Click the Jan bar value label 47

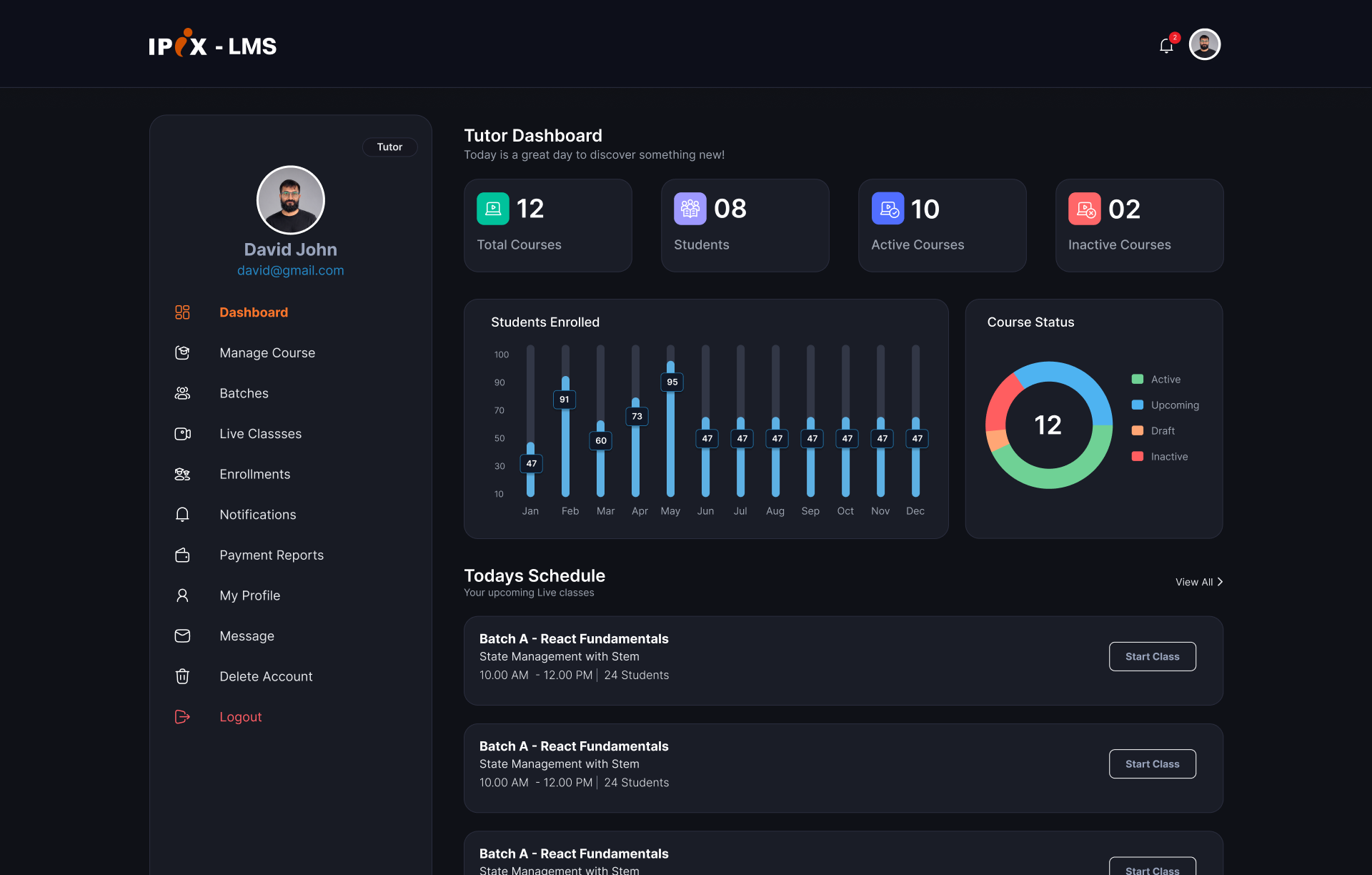tap(531, 463)
